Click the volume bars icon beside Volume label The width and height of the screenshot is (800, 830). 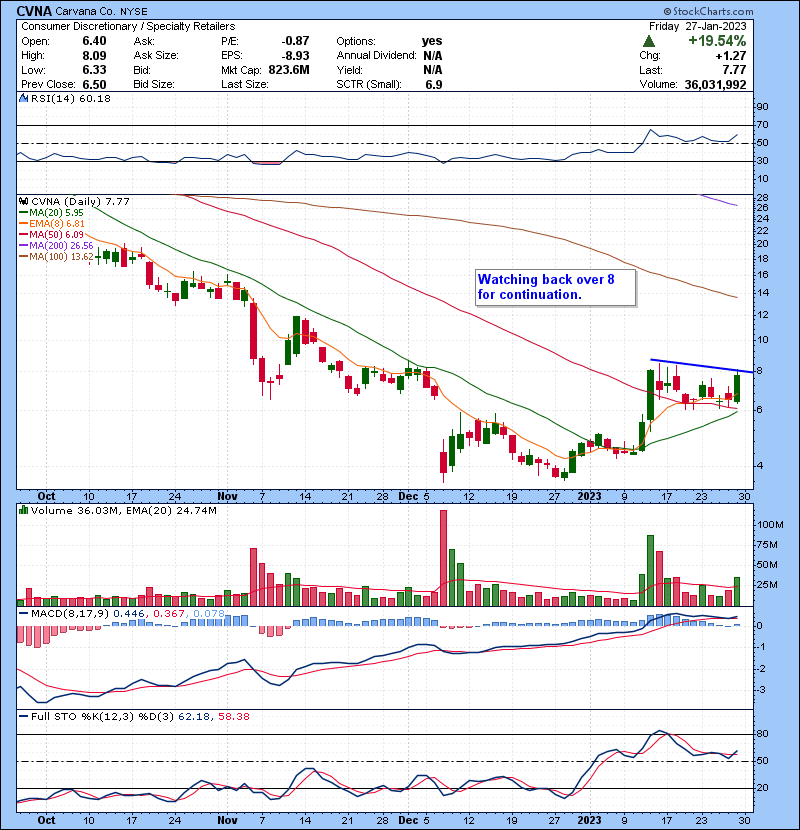point(23,510)
